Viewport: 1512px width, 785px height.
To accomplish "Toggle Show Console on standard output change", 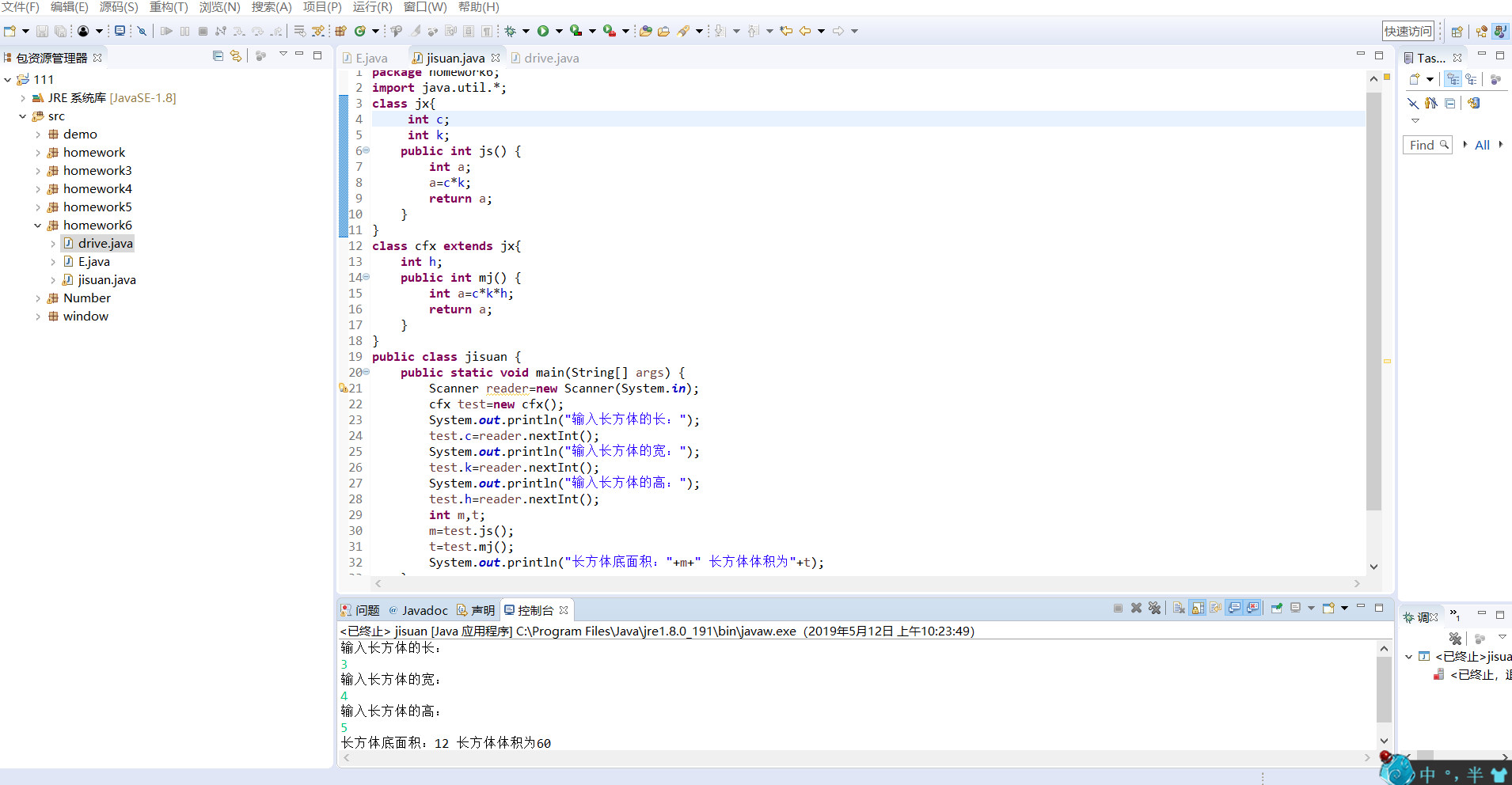I will coord(1234,608).
